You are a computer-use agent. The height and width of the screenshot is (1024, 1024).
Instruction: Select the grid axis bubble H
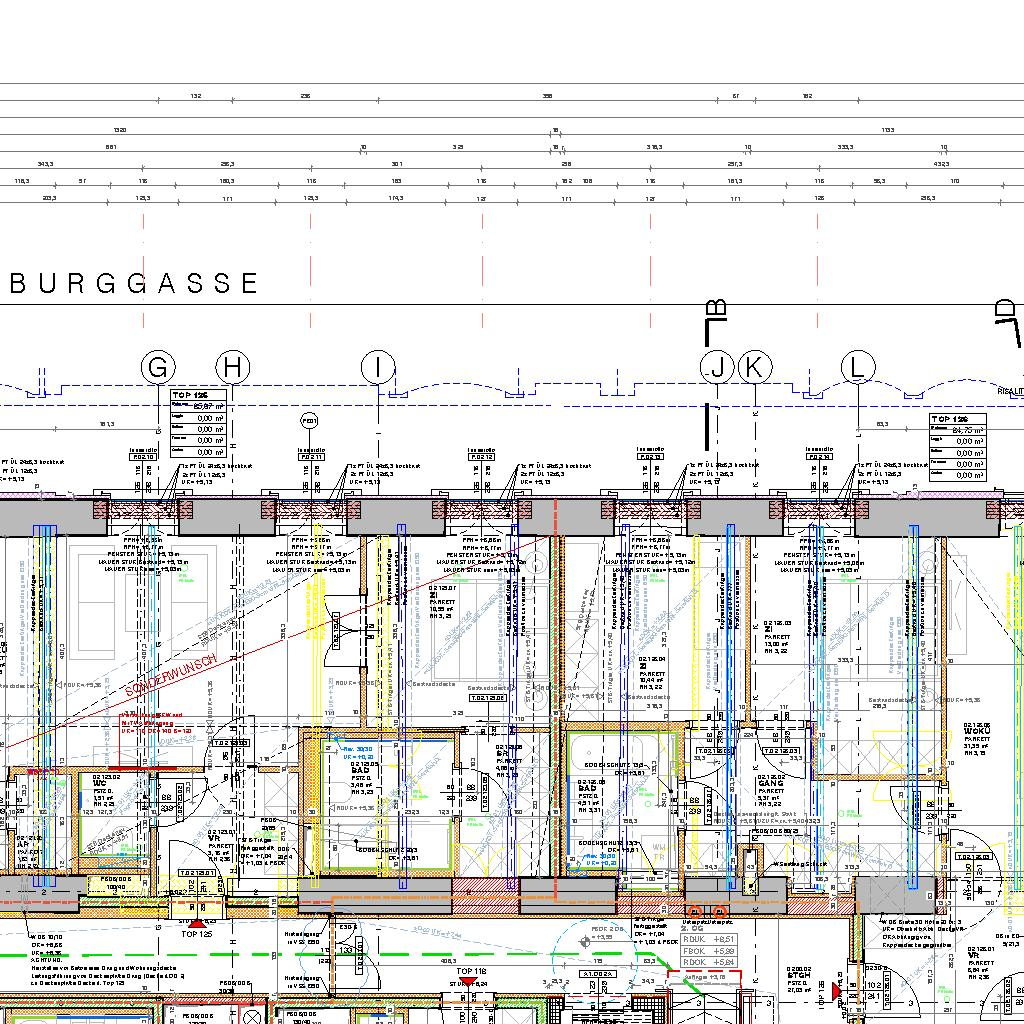click(x=233, y=368)
